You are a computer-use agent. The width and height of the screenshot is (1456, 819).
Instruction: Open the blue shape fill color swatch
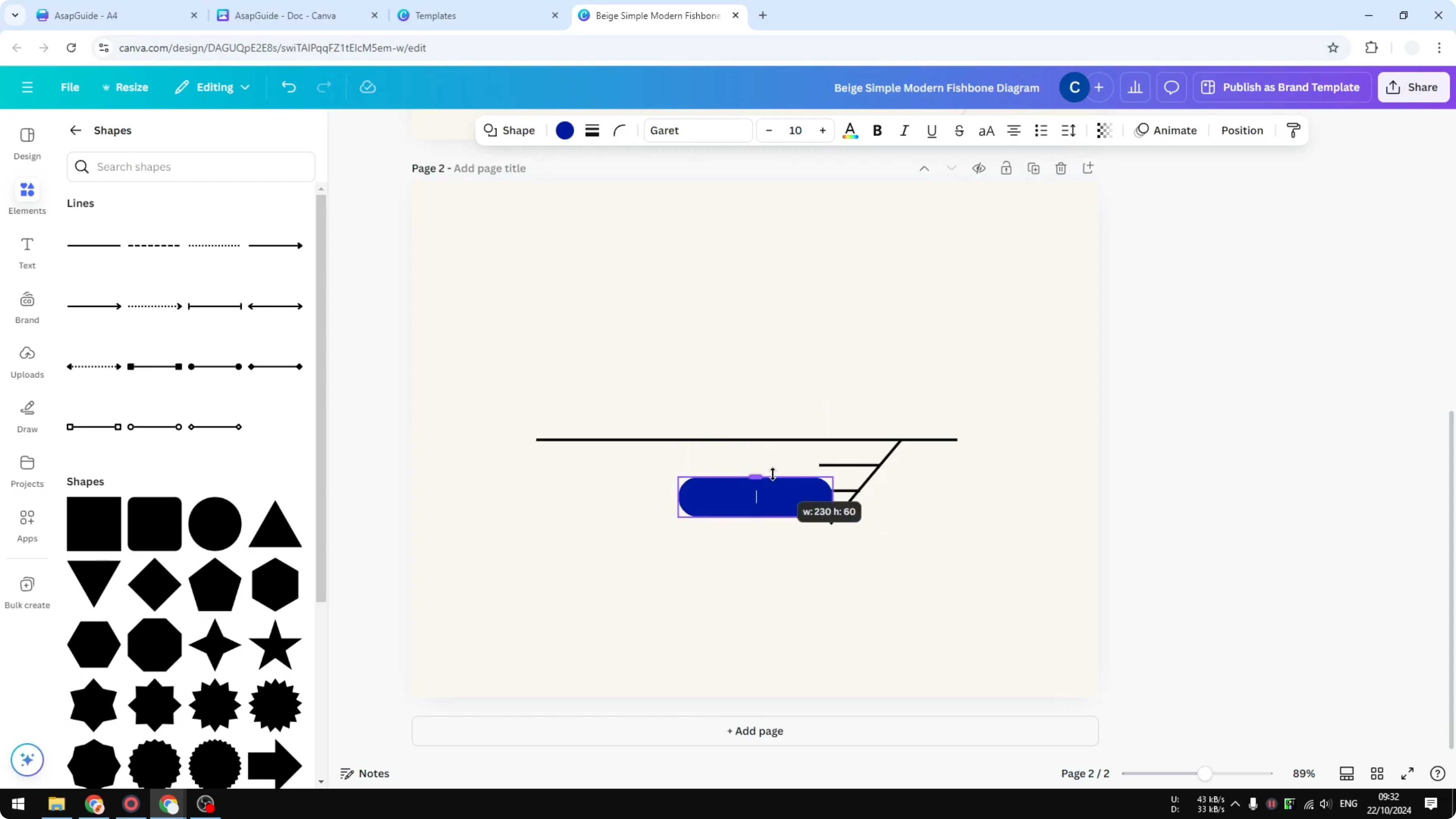point(564,131)
